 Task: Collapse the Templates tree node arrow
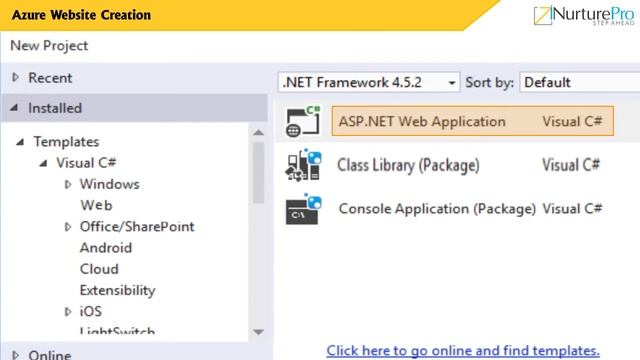pyautogui.click(x=20, y=142)
